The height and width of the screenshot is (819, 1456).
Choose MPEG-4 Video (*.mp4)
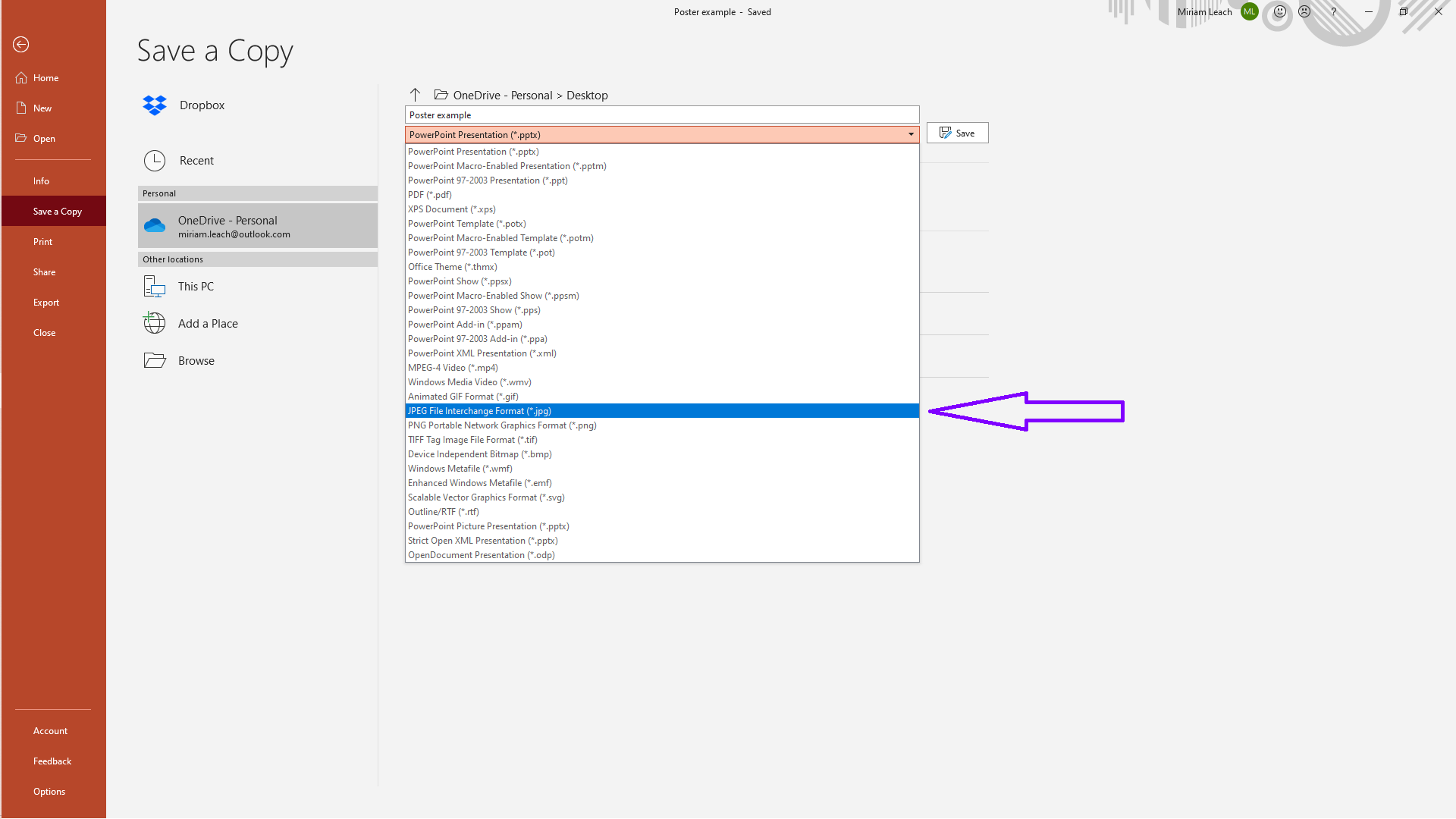pyautogui.click(x=662, y=368)
